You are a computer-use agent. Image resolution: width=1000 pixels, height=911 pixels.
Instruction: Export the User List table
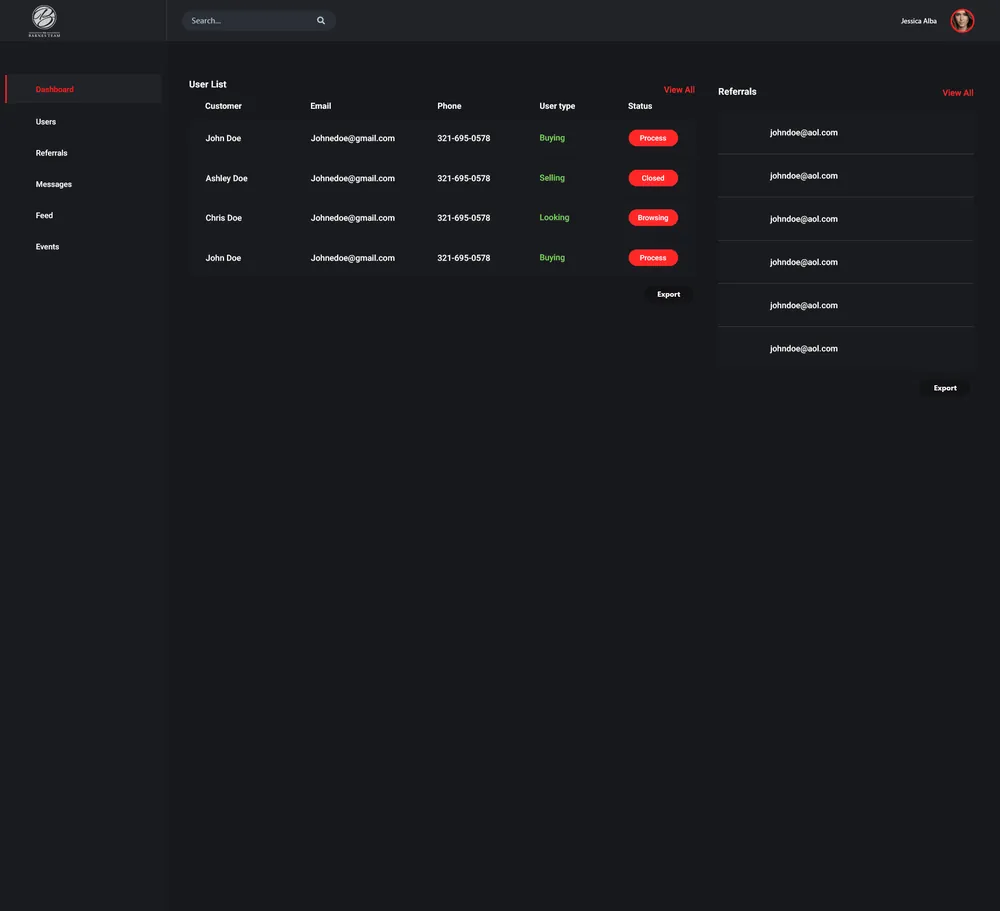668,294
